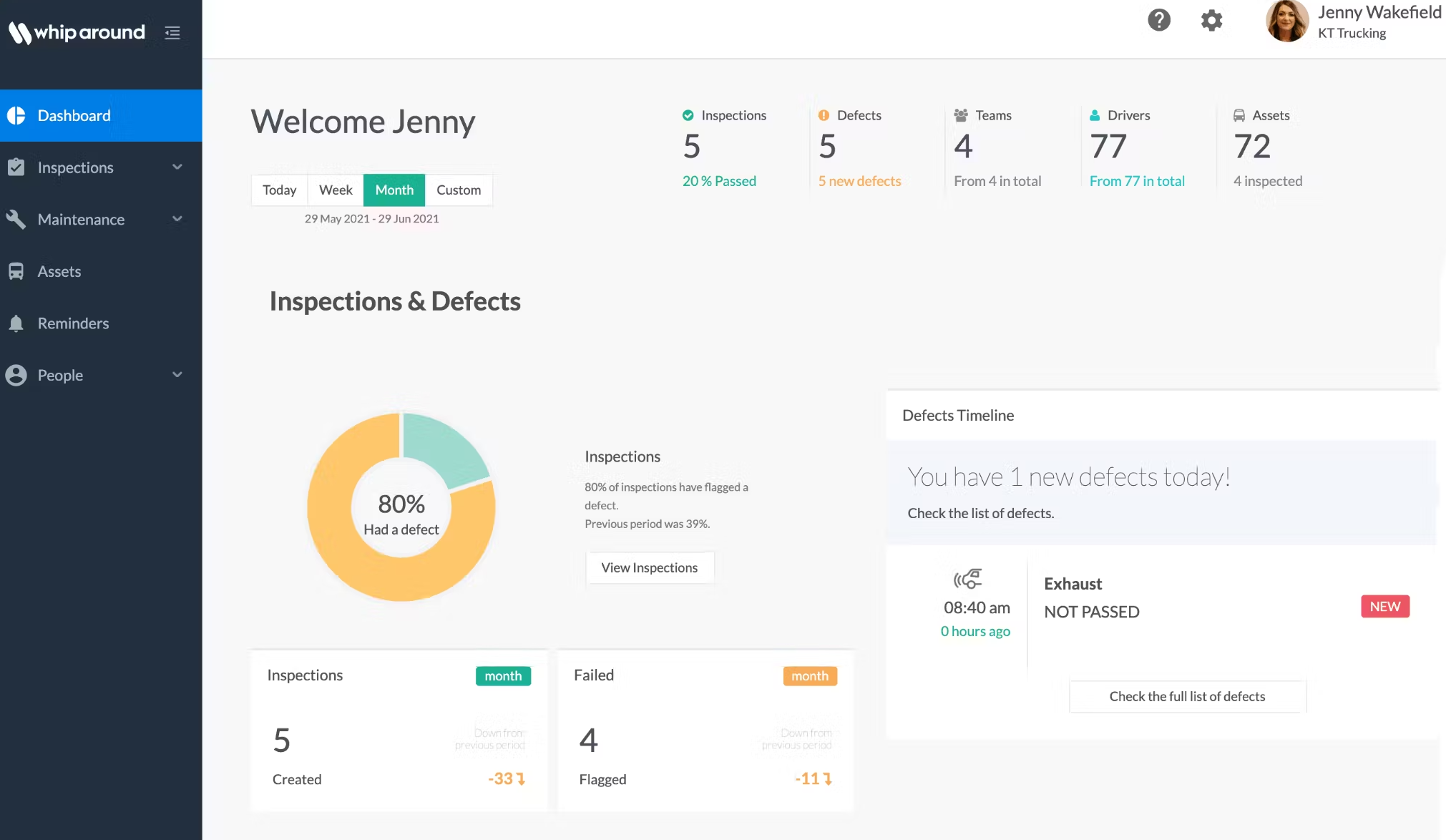Expand the Maintenance submenu arrow
The width and height of the screenshot is (1446, 840).
point(177,219)
